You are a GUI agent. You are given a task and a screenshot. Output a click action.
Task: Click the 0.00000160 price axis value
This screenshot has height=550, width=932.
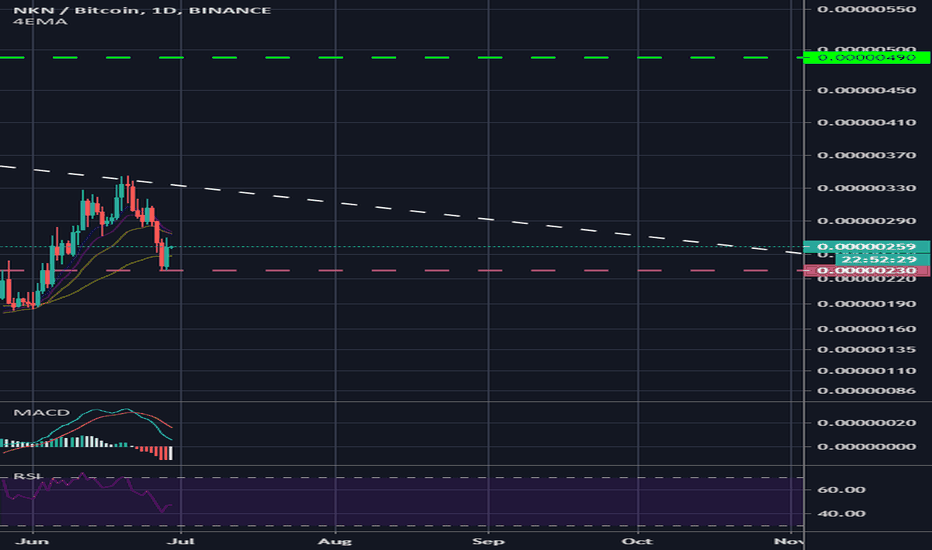click(866, 329)
